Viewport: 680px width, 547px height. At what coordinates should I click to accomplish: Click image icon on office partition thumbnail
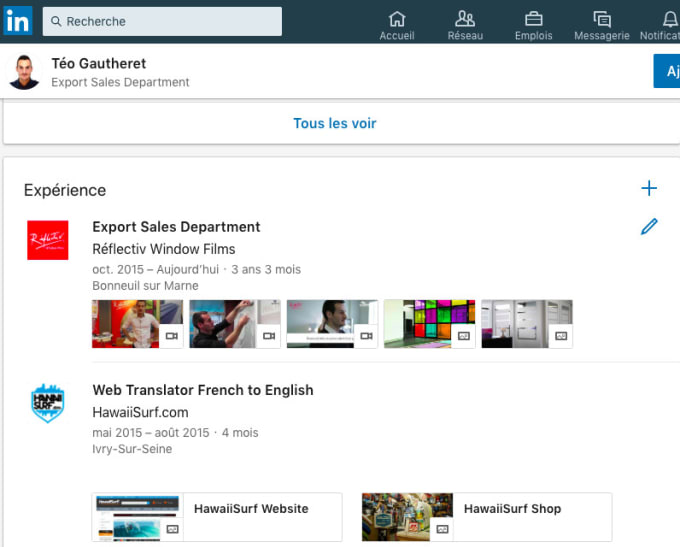(x=561, y=336)
